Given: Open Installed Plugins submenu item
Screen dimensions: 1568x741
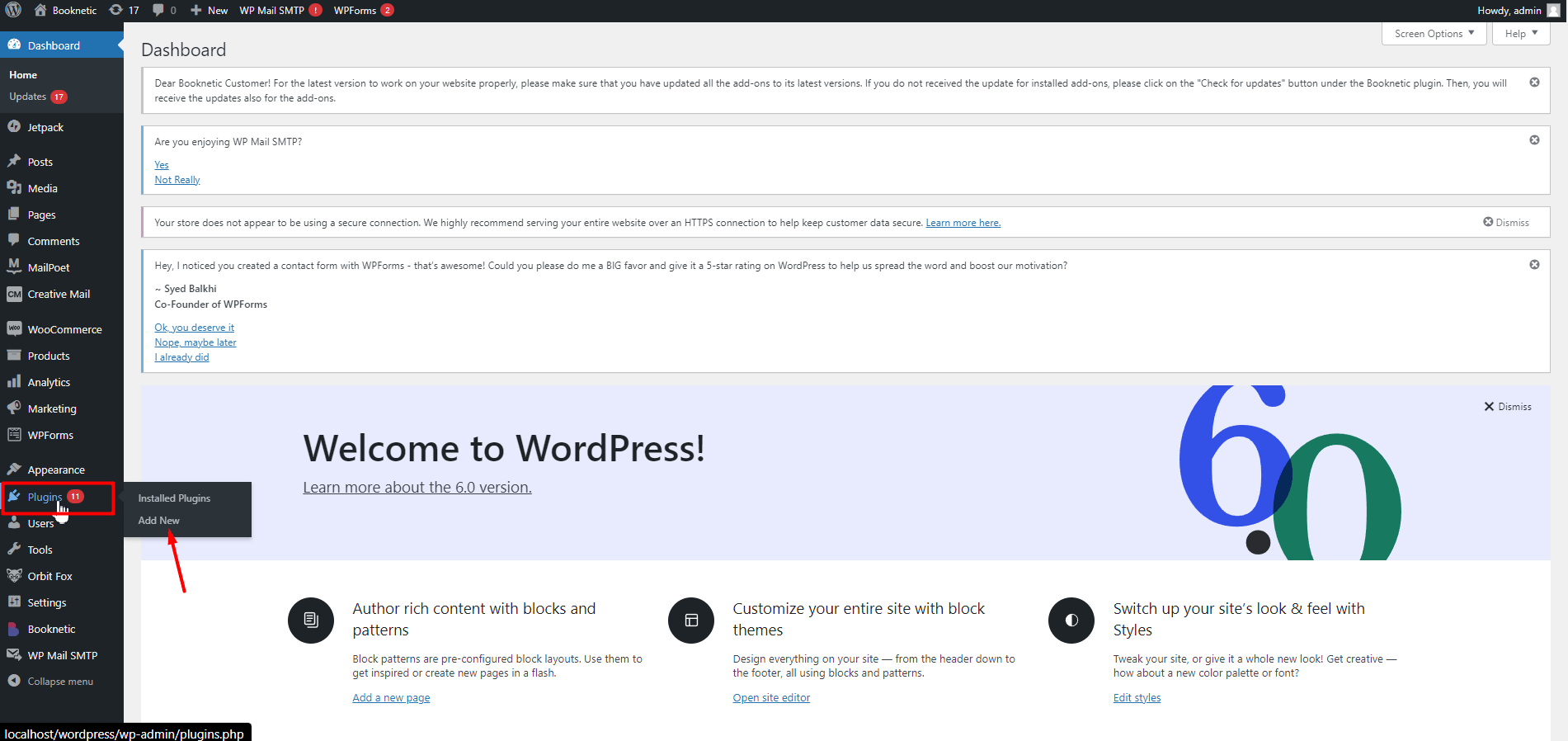Looking at the screenshot, I should 174,498.
